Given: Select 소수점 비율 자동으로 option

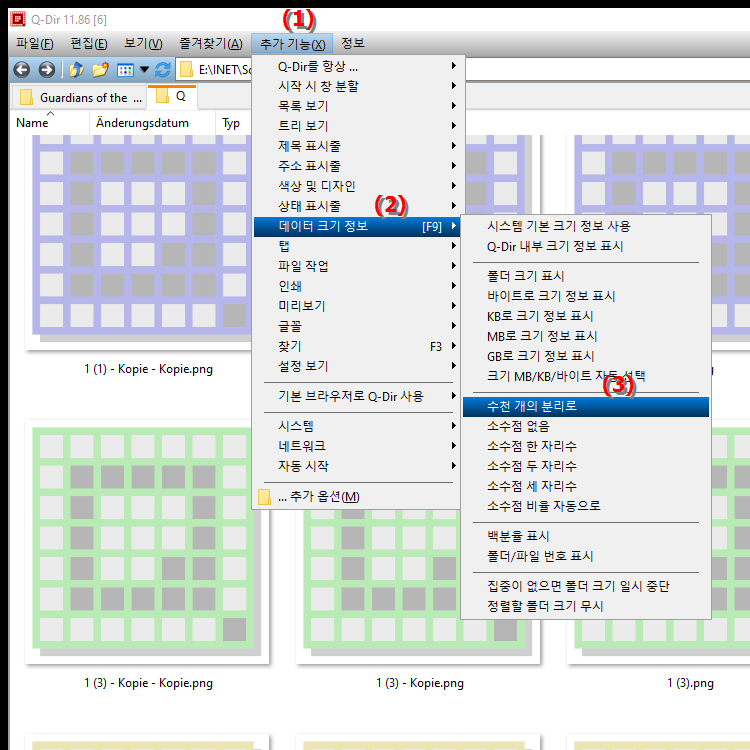Looking at the screenshot, I should tap(586, 506).
